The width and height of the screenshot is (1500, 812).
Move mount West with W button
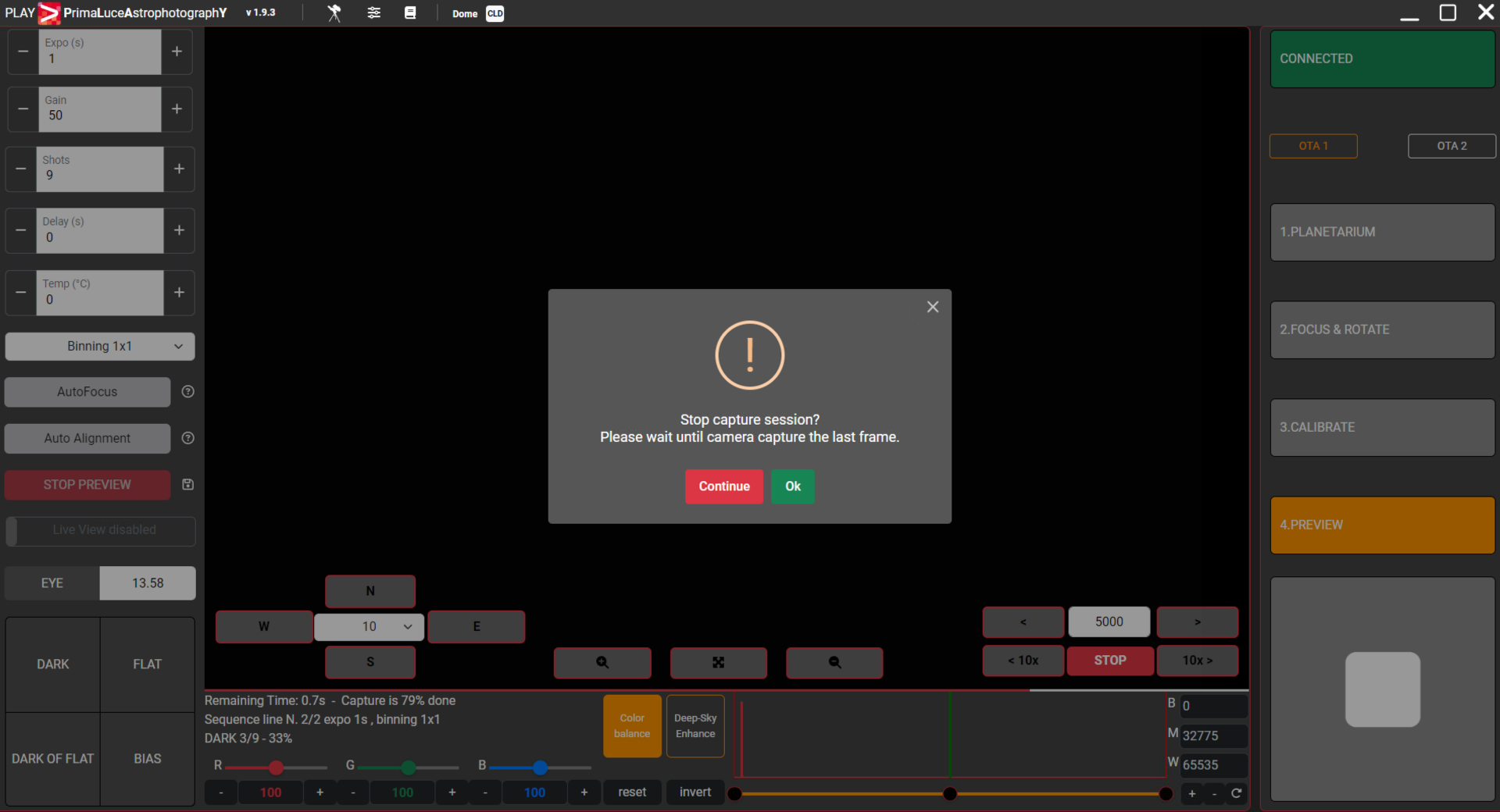(x=264, y=627)
